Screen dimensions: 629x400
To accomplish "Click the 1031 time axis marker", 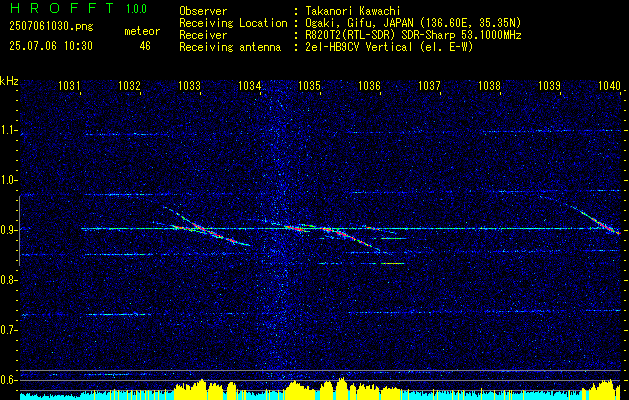I will point(69,85).
